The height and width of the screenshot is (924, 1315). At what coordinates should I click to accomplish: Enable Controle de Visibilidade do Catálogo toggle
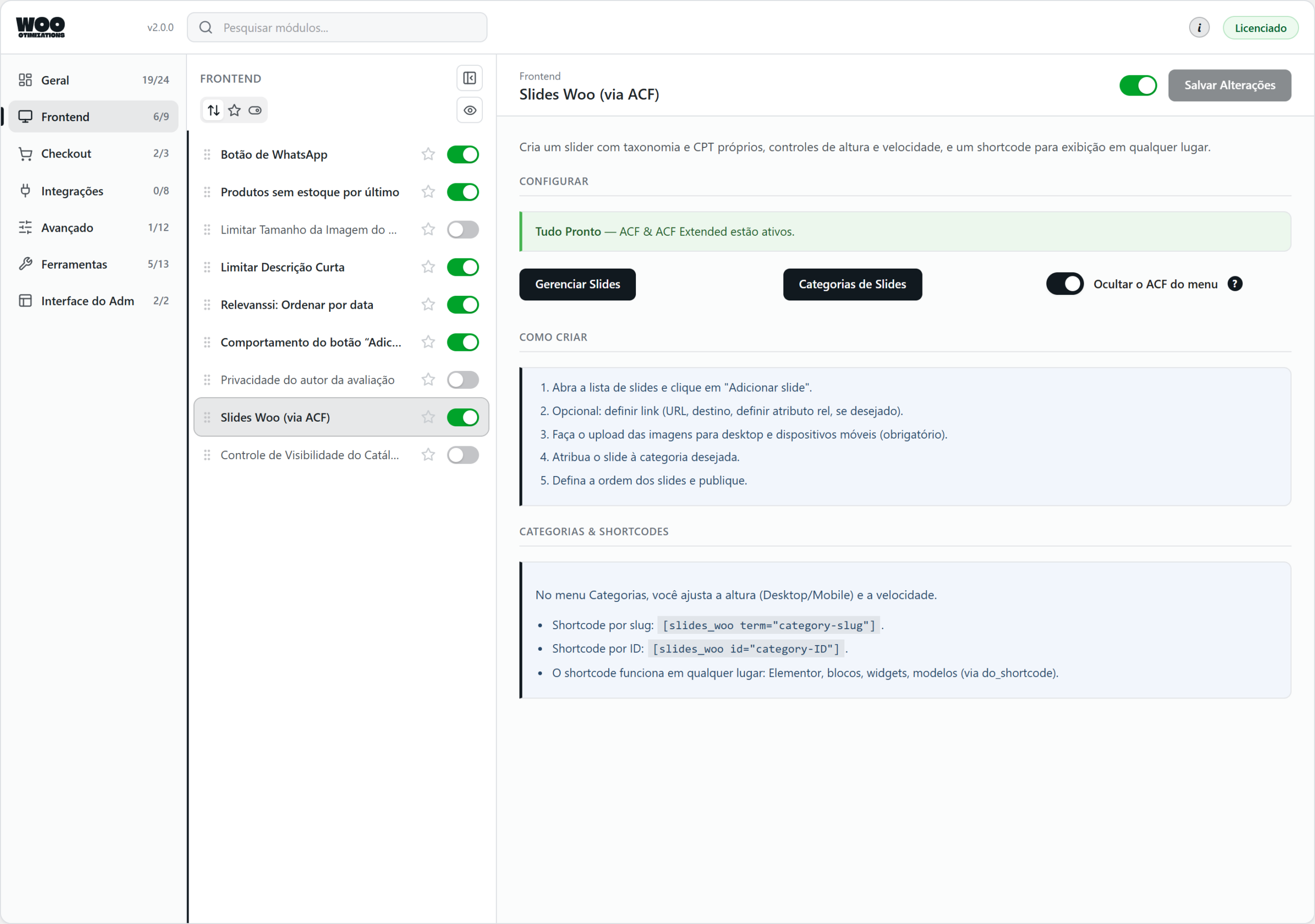click(x=462, y=455)
